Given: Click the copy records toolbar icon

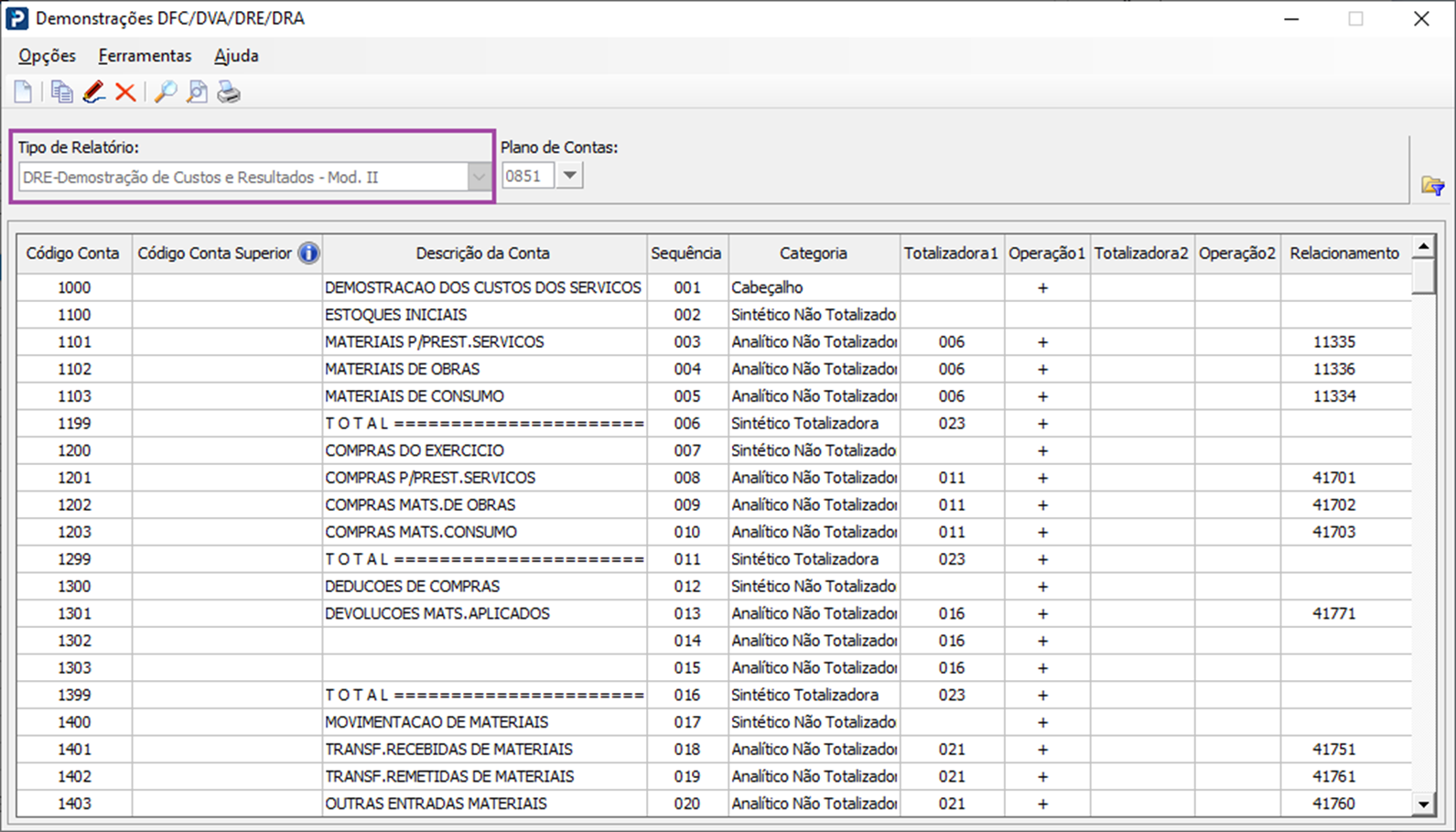Looking at the screenshot, I should click(61, 92).
